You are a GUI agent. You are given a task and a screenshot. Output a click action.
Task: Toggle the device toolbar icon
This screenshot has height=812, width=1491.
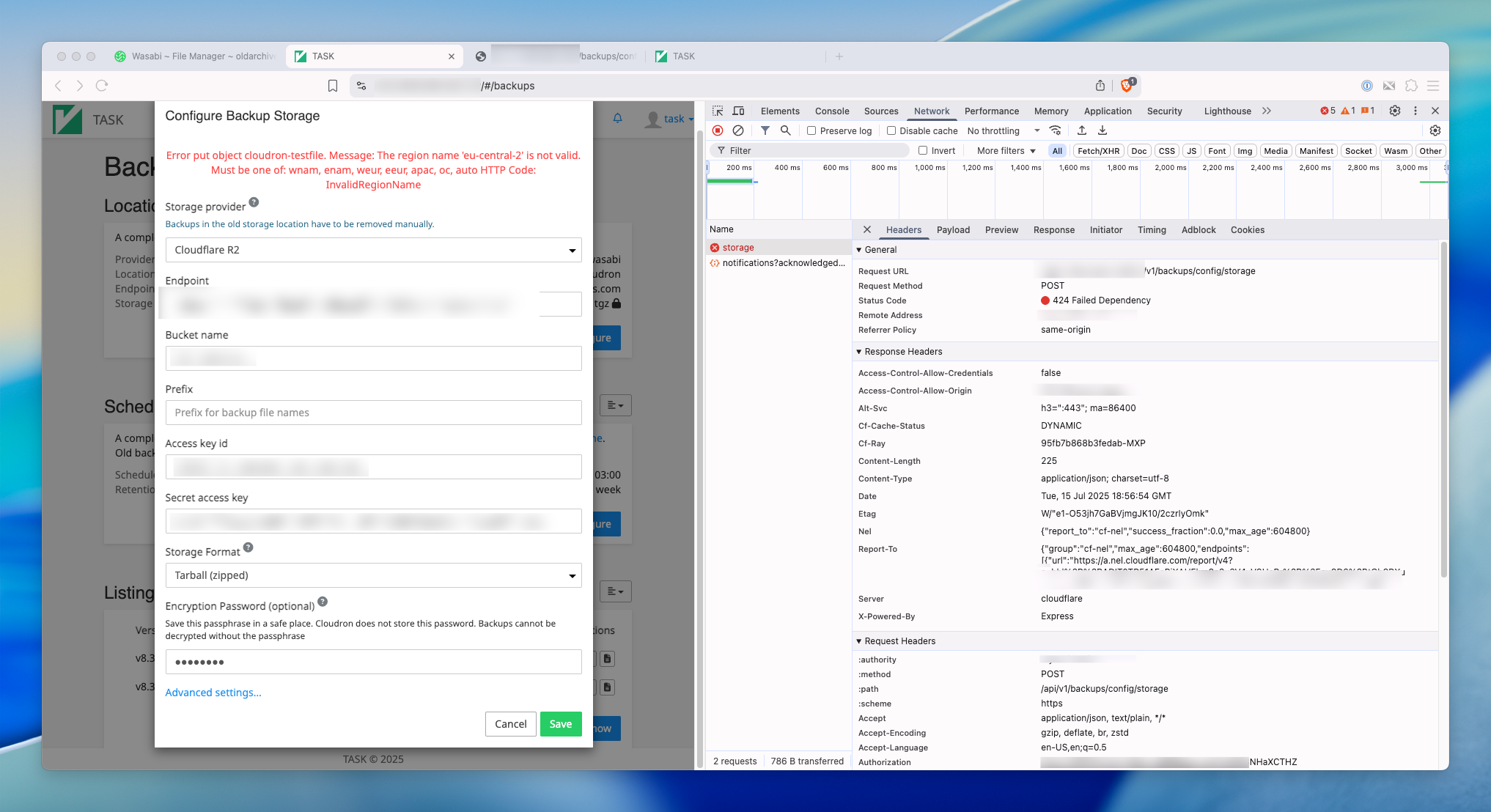(x=739, y=111)
